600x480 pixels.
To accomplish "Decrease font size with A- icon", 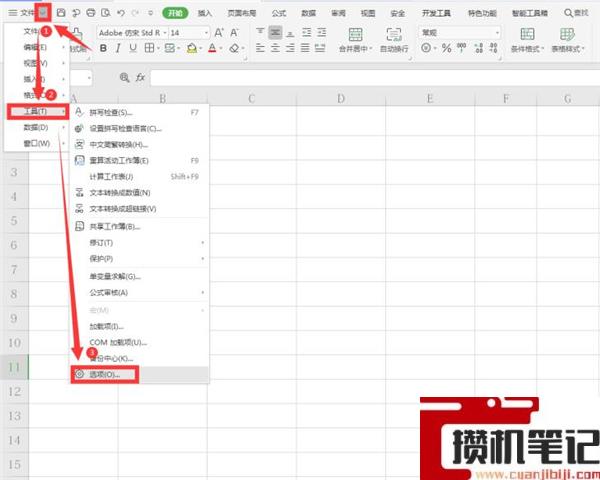I will [x=234, y=33].
